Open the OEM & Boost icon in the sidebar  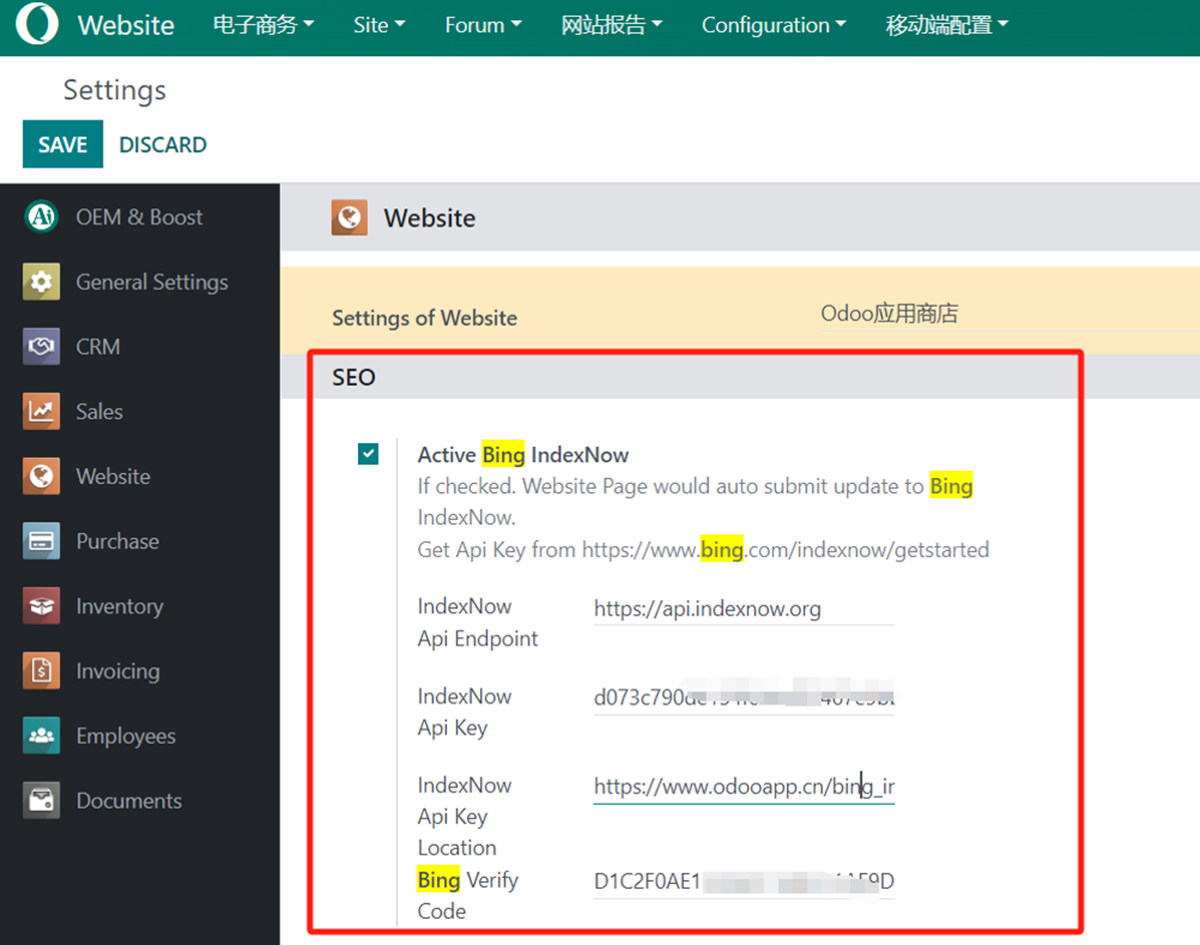click(x=41, y=217)
